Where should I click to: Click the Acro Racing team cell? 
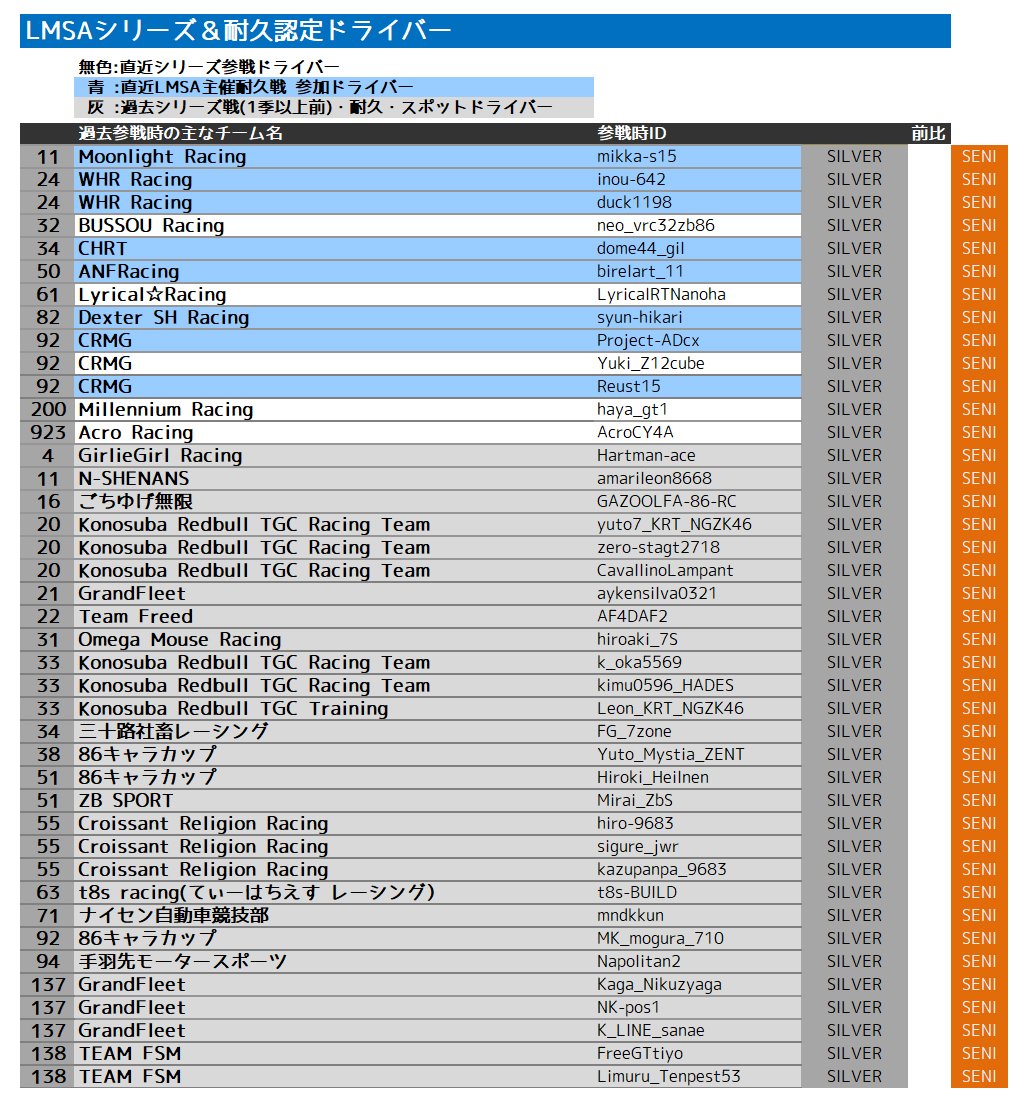136,433
